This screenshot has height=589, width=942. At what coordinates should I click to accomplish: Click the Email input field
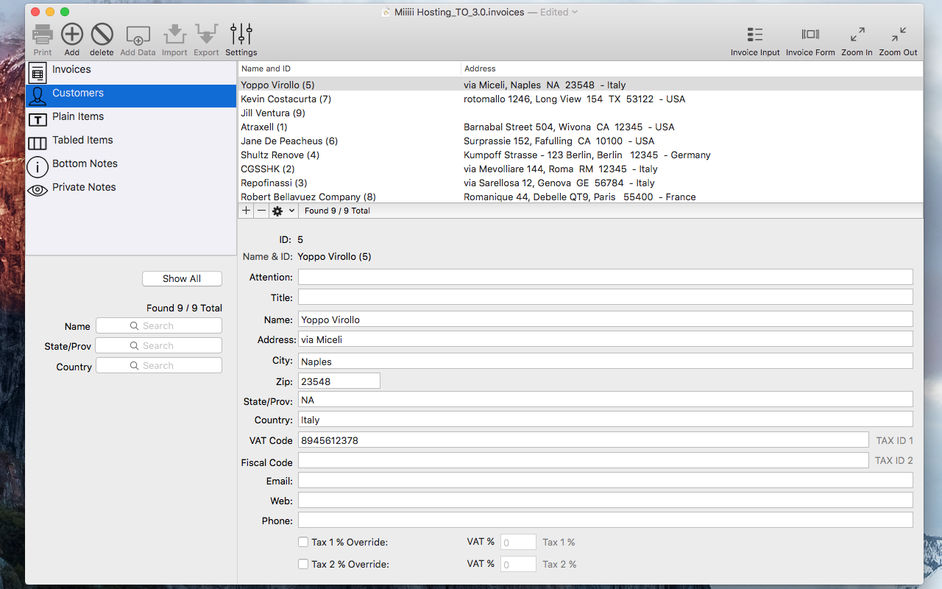606,480
